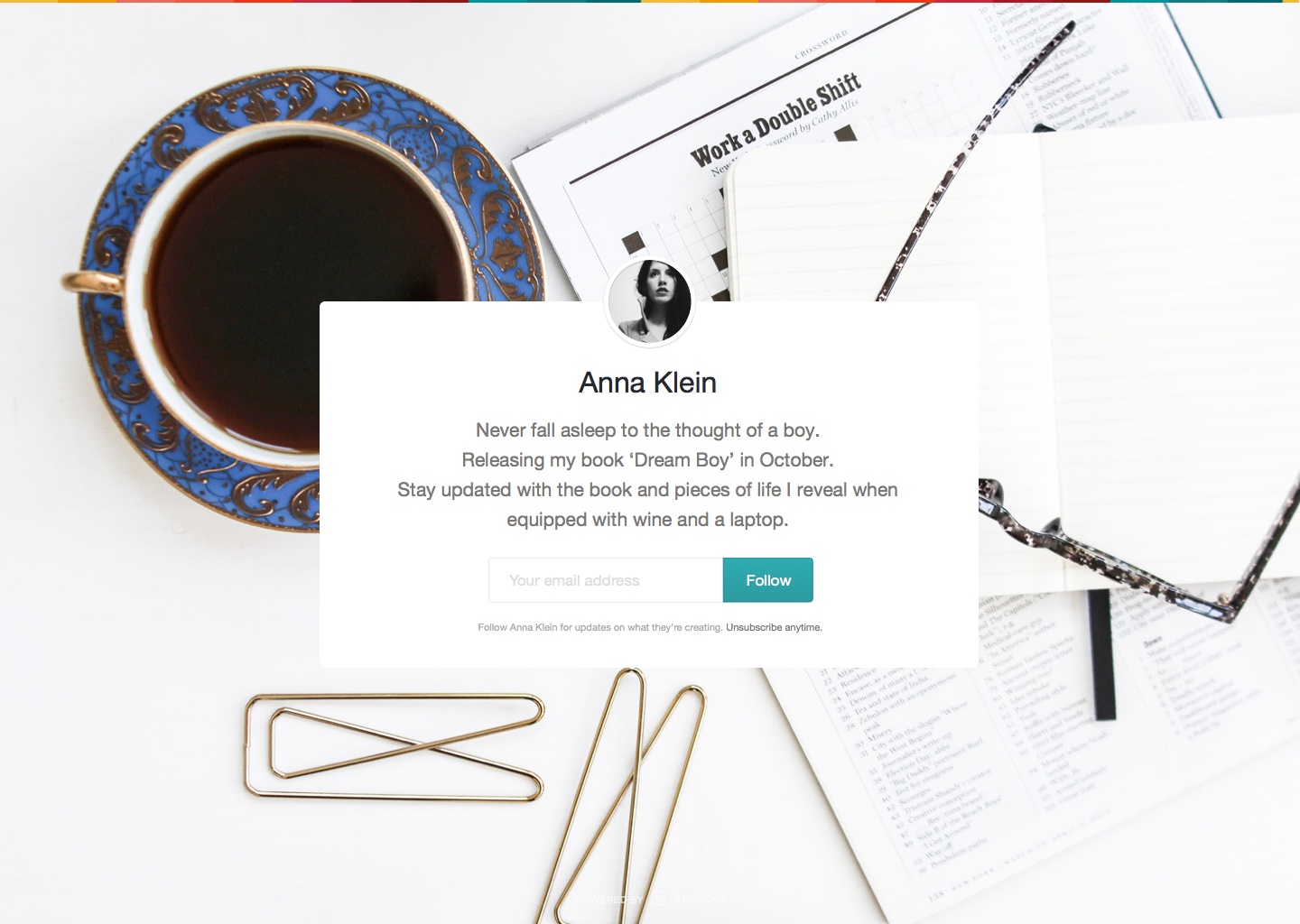Click the 'Anna Klein' name heading
The height and width of the screenshot is (924, 1300).
(648, 383)
